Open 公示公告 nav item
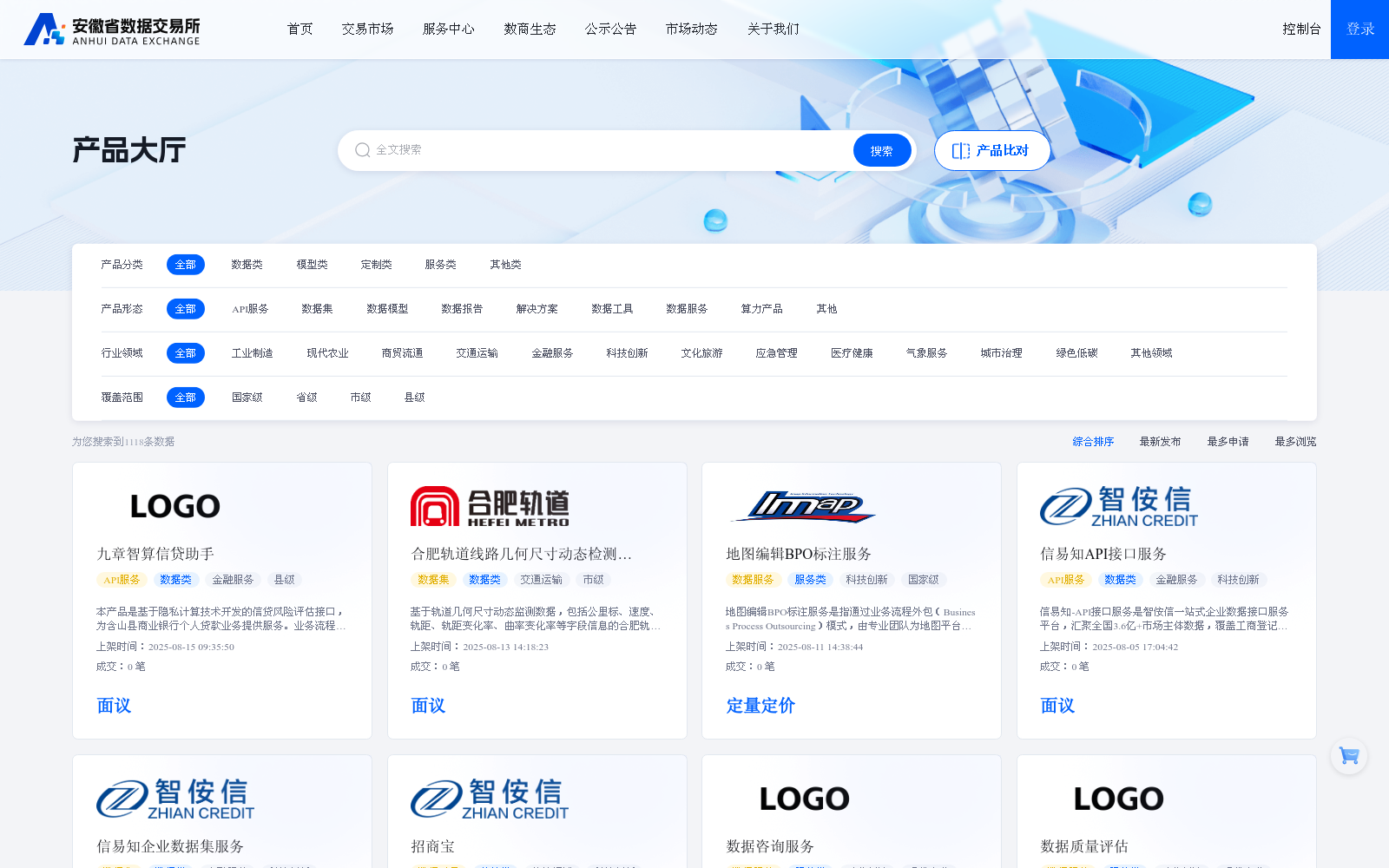Viewport: 1389px width, 868px height. pos(611,29)
